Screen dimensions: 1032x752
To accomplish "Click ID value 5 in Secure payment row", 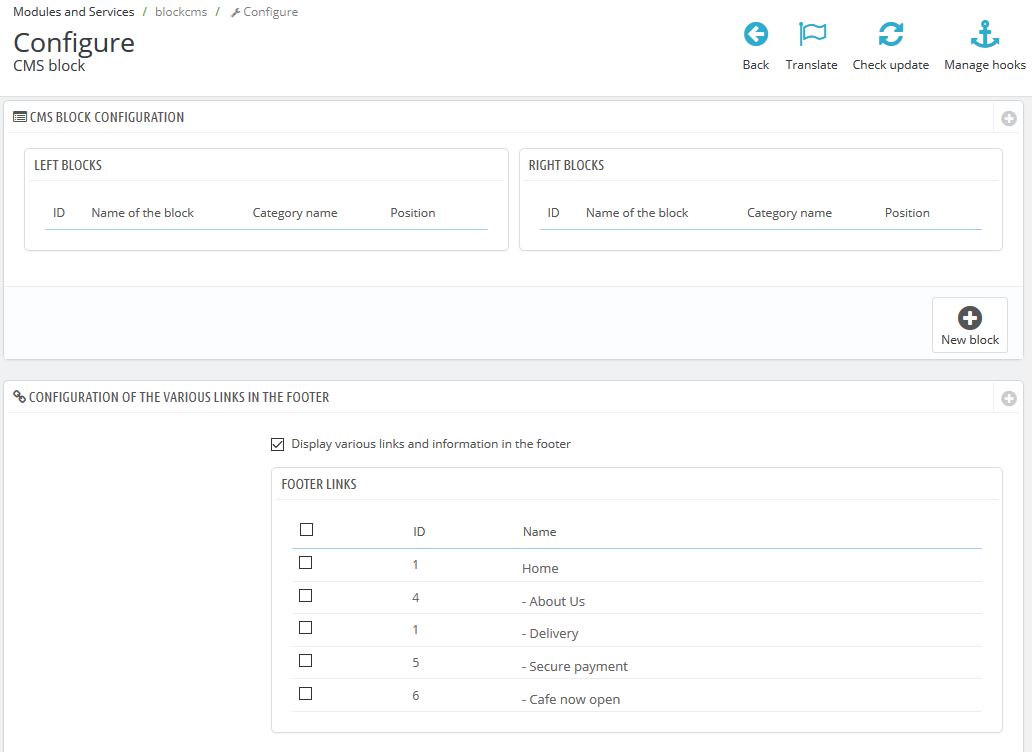I will pyautogui.click(x=415, y=663).
